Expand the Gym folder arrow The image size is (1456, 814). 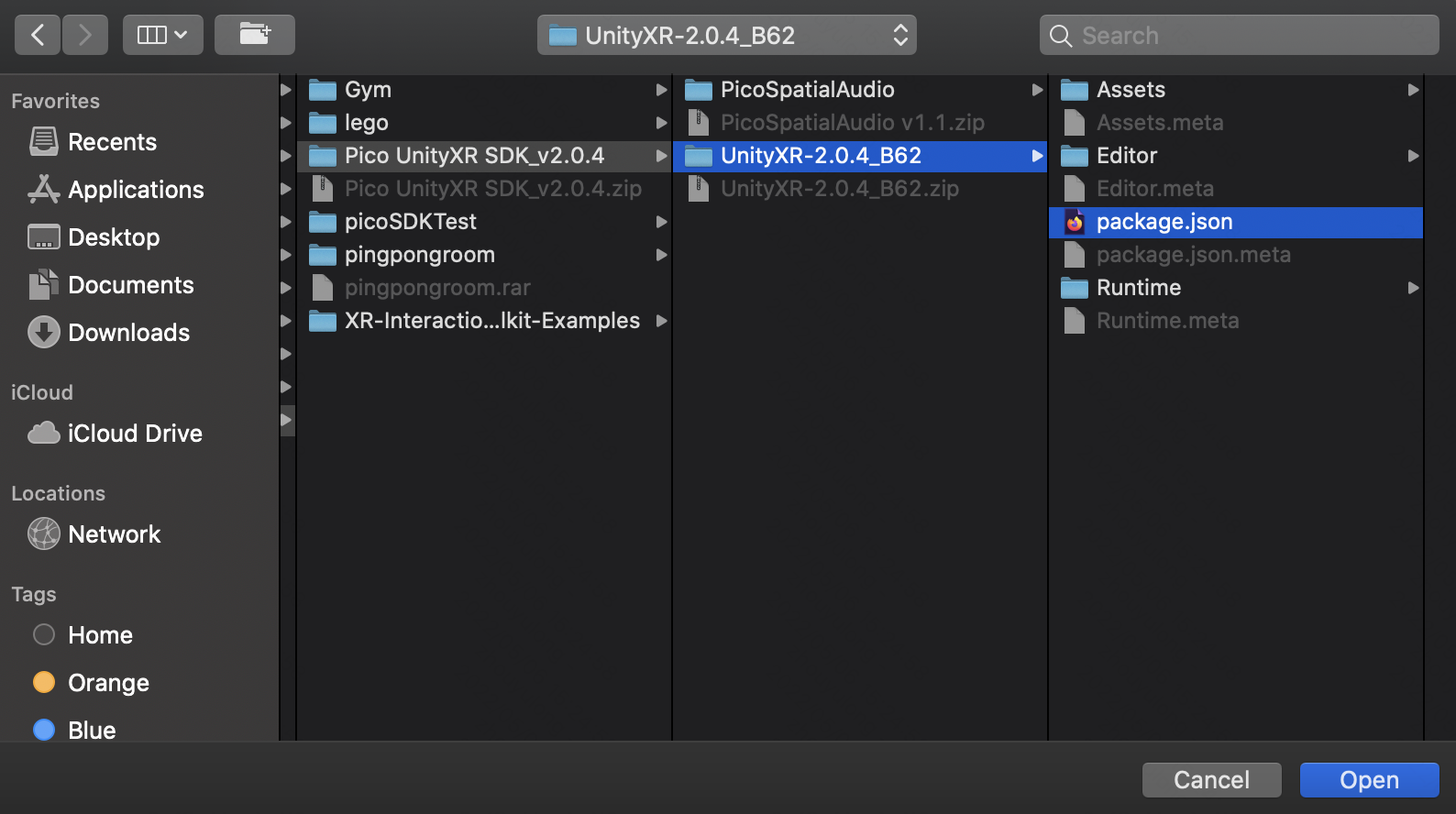(x=661, y=90)
